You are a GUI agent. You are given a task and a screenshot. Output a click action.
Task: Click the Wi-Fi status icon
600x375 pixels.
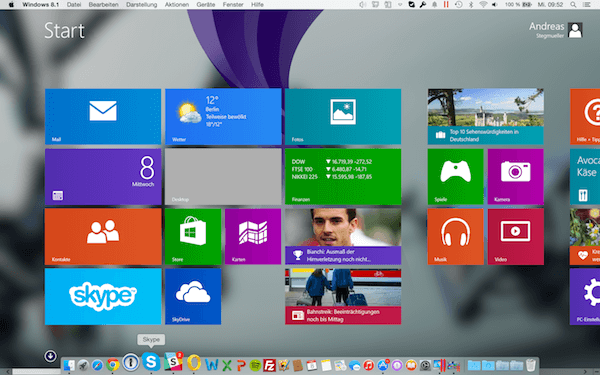483,5
